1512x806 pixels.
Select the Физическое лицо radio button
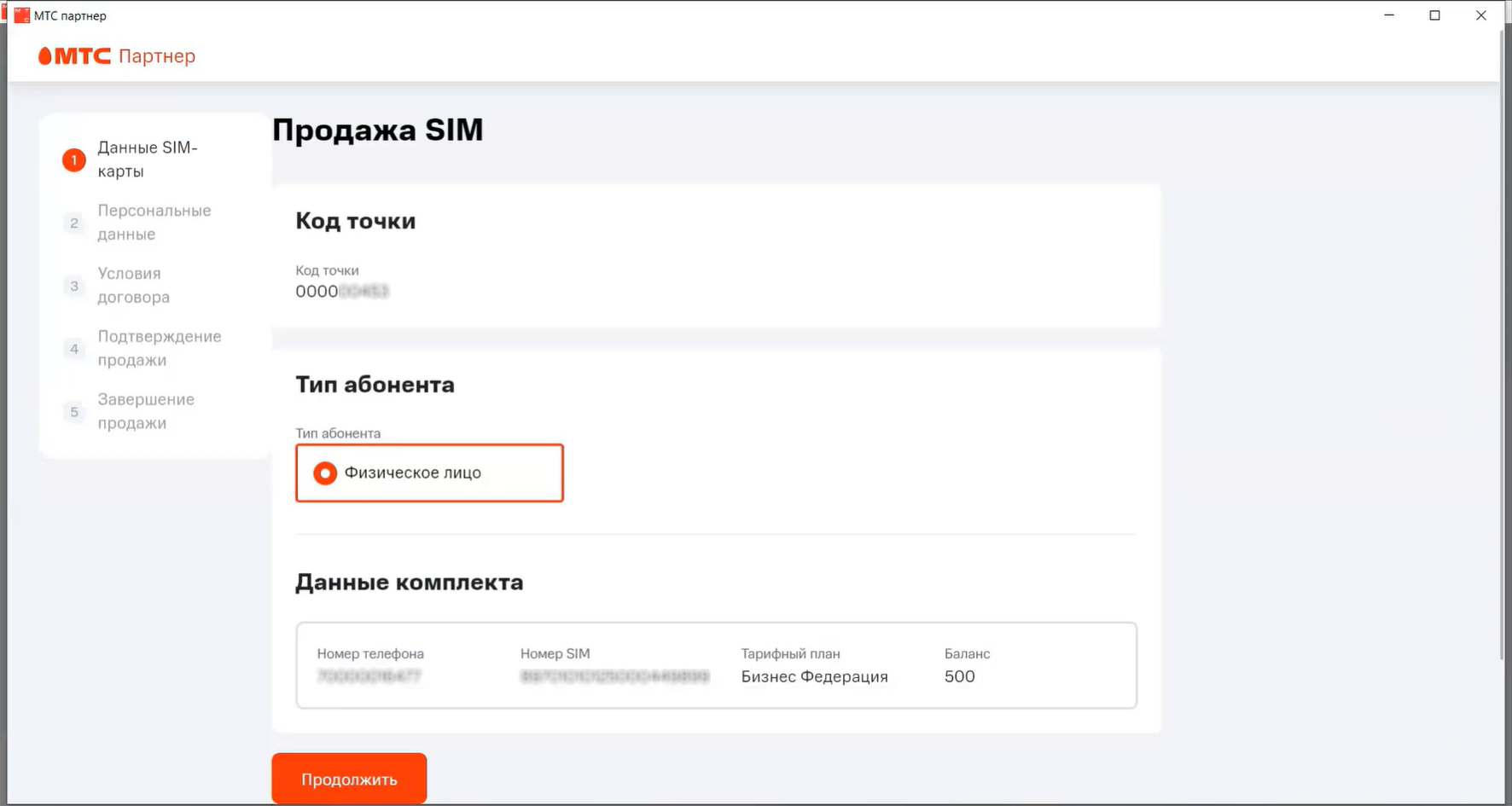click(325, 473)
